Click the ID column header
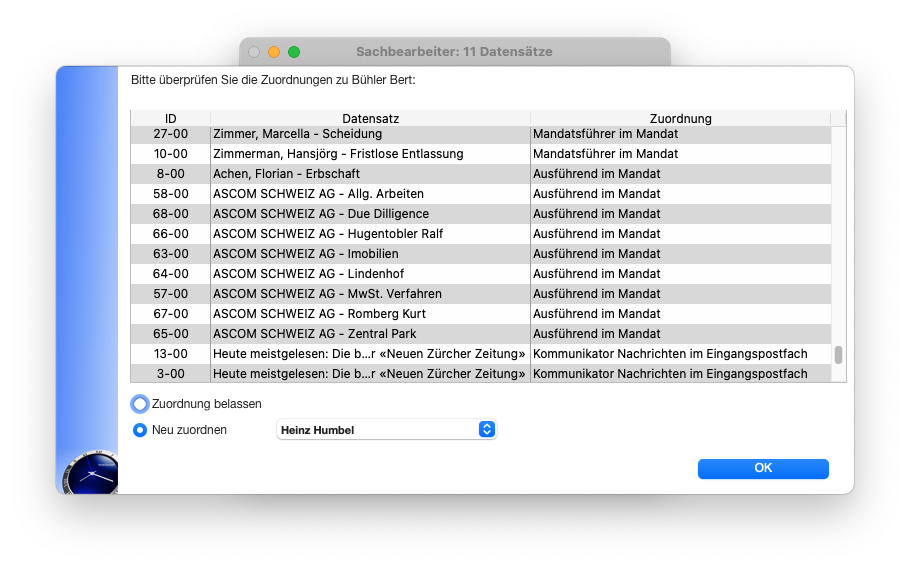 pyautogui.click(x=170, y=118)
